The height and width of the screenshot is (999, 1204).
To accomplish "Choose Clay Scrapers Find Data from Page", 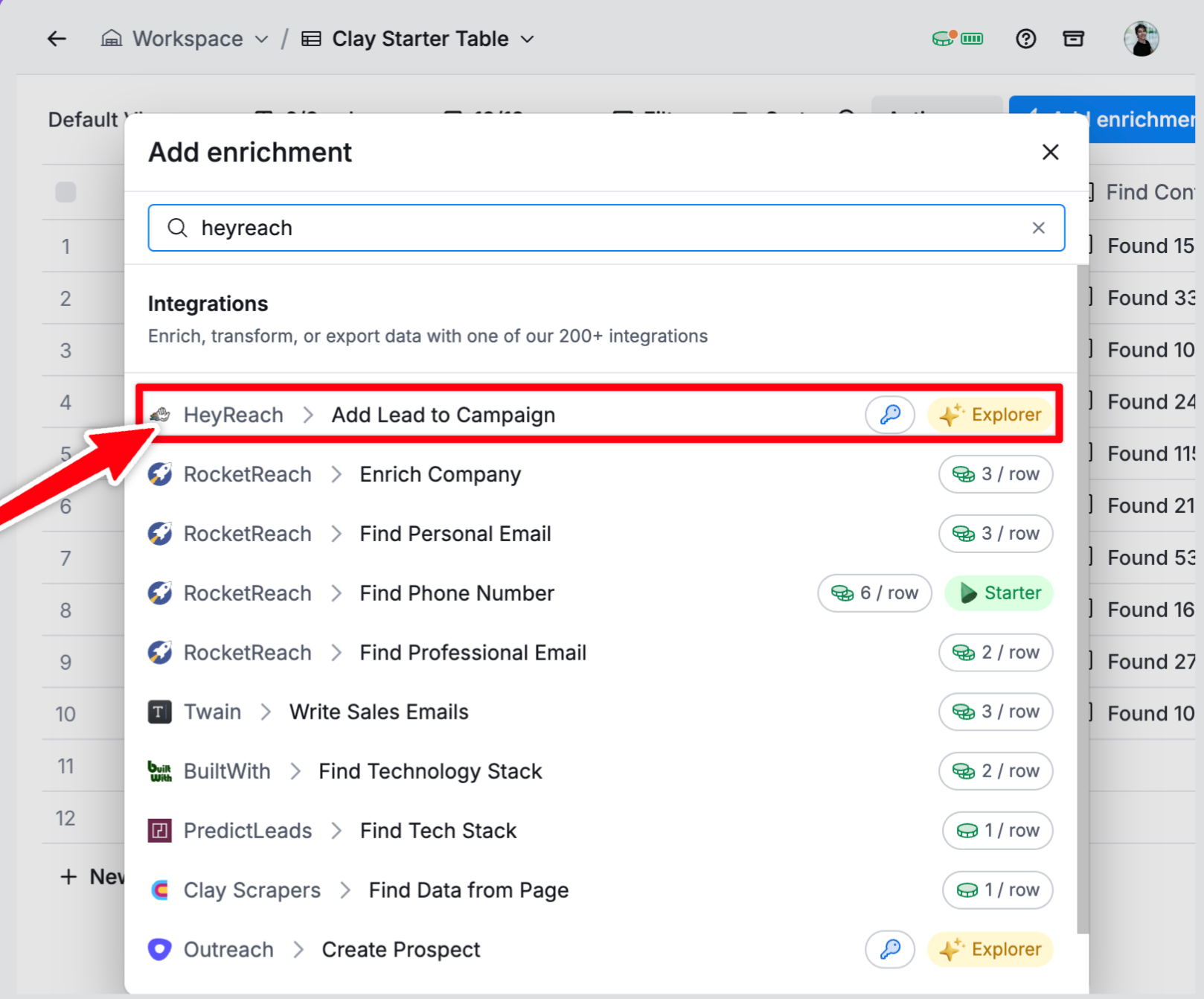I will (x=600, y=890).
